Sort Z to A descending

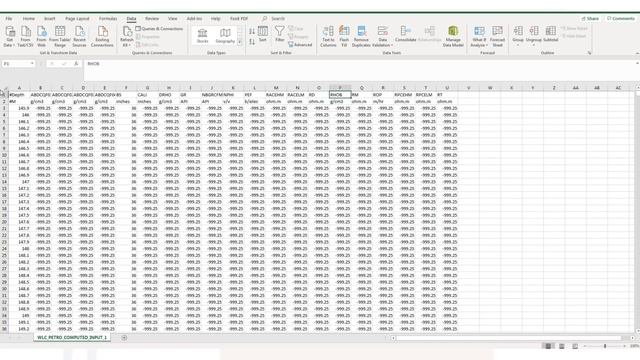click(252, 42)
